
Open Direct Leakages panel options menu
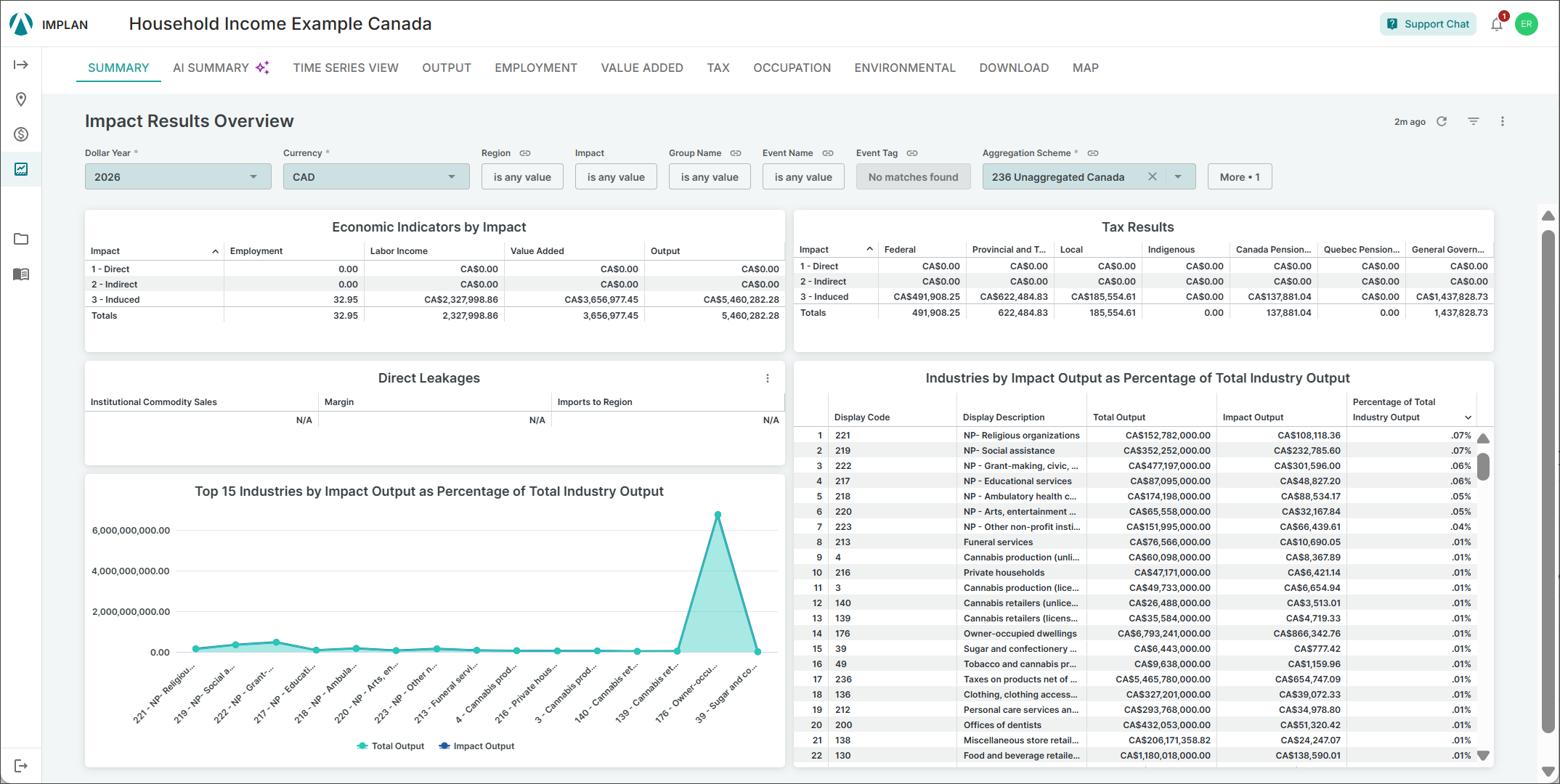coord(768,378)
